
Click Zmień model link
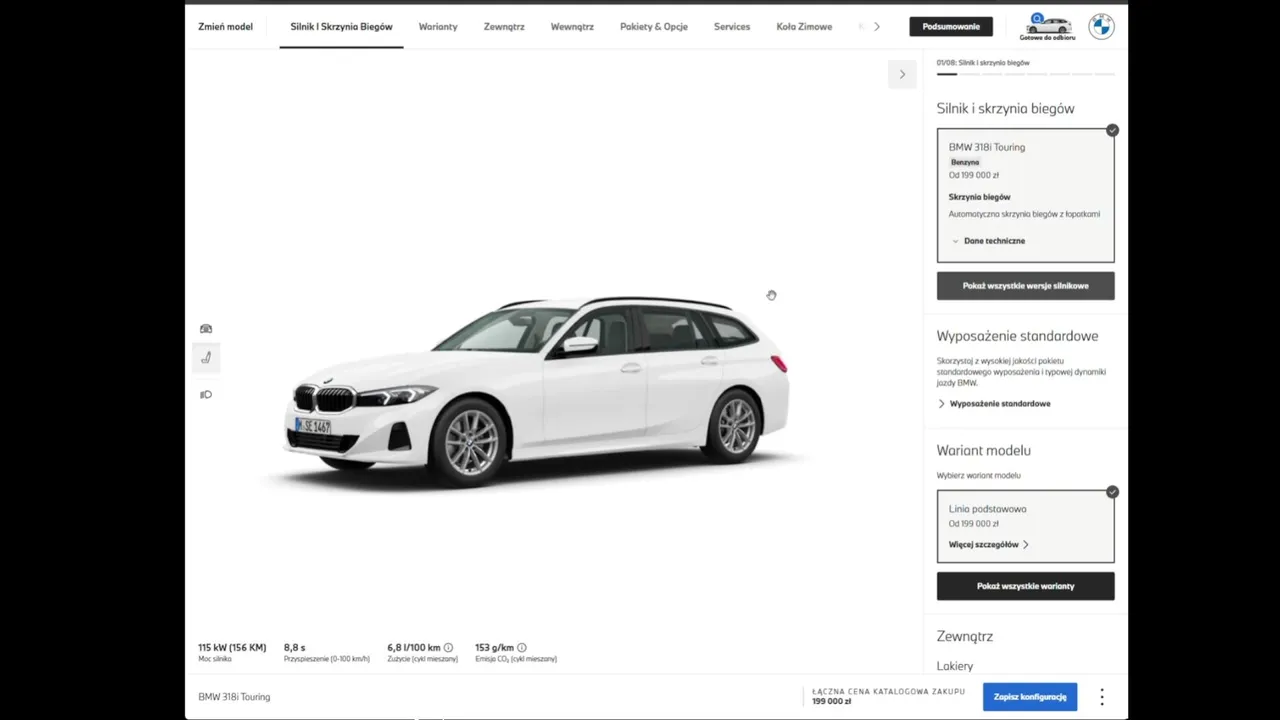pyautogui.click(x=225, y=27)
